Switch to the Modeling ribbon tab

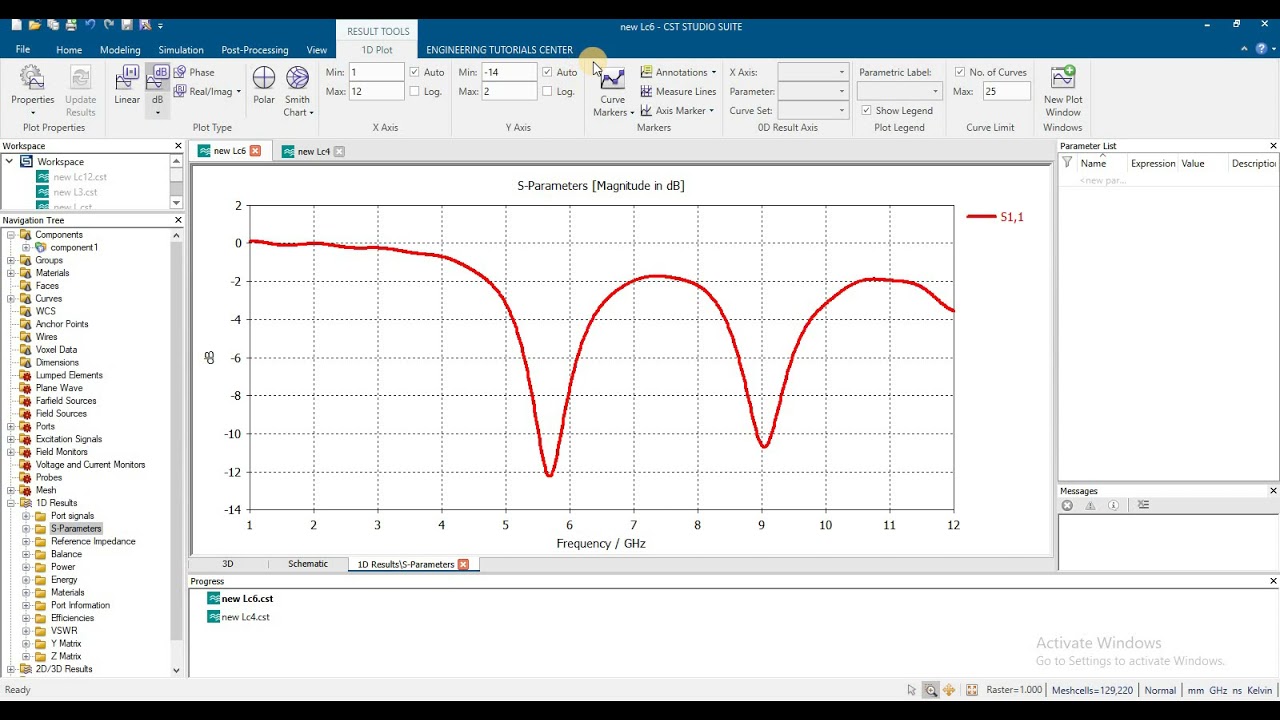120,50
